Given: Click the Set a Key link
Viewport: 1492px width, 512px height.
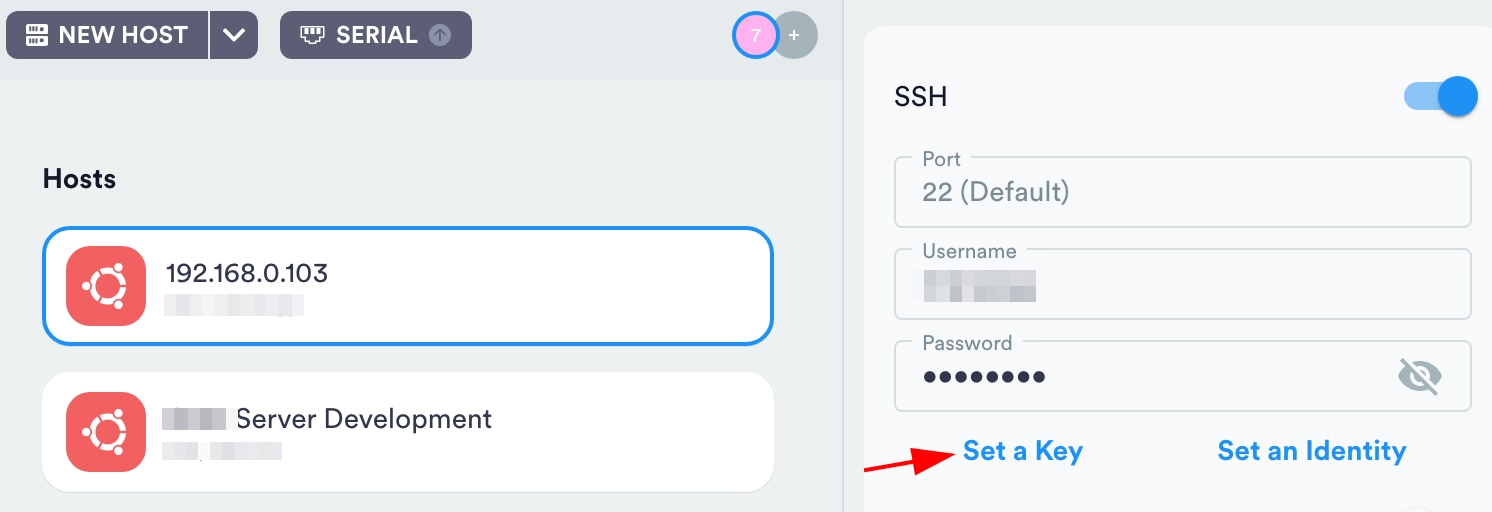Looking at the screenshot, I should tap(1022, 451).
